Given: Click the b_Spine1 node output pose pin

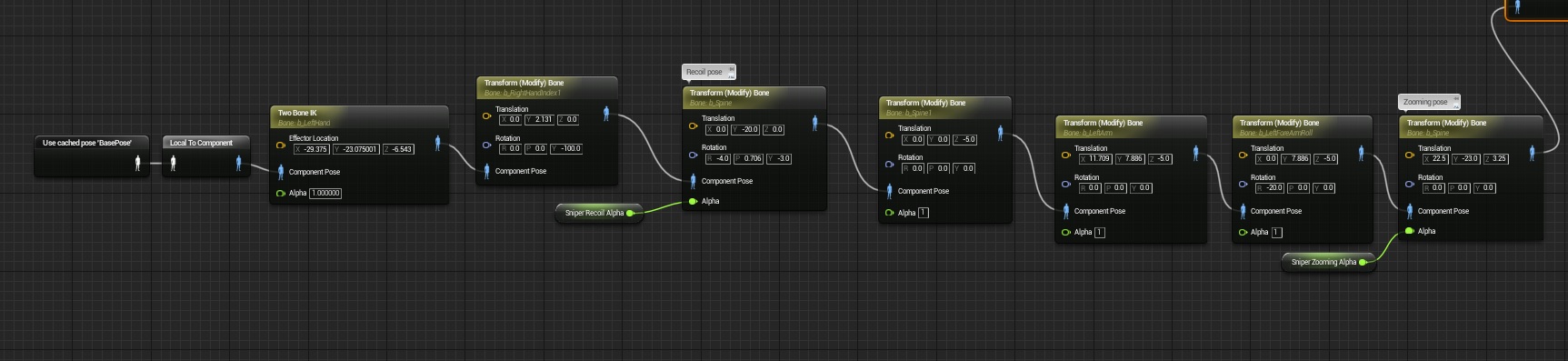Looking at the screenshot, I should (1000, 133).
